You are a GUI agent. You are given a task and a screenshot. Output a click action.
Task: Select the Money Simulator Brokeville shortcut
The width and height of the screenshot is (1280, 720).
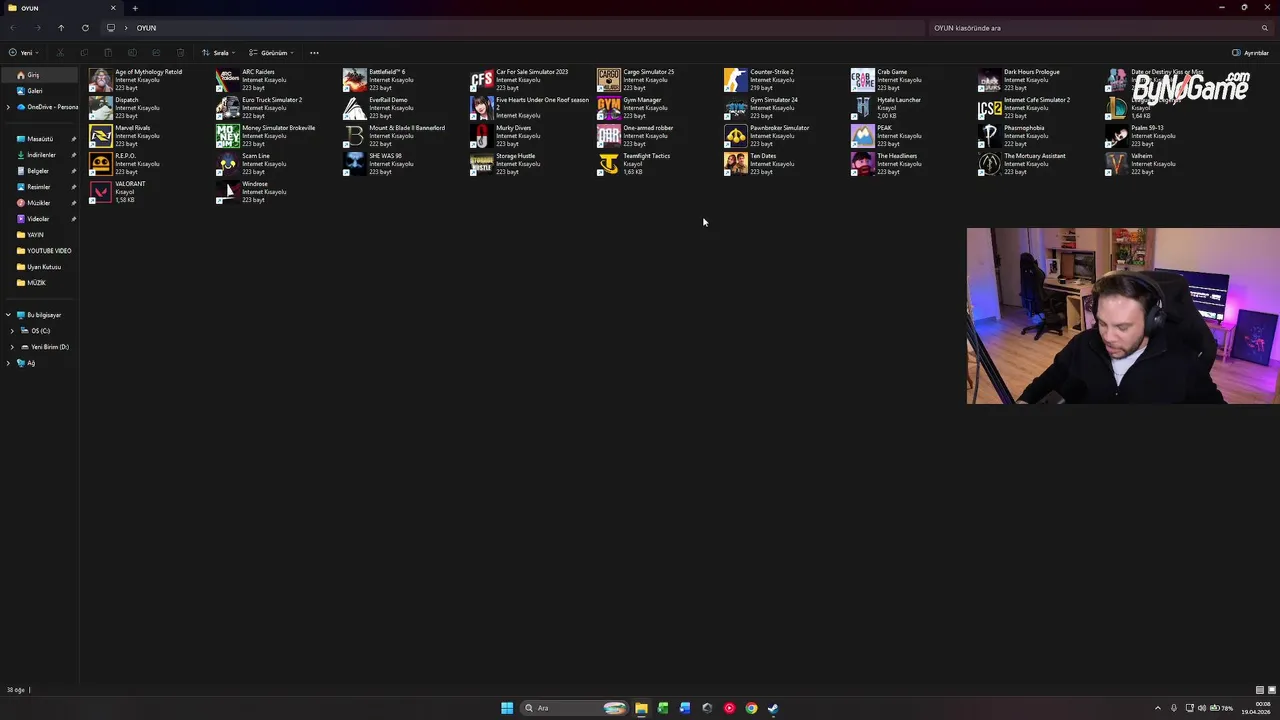tap(266, 136)
